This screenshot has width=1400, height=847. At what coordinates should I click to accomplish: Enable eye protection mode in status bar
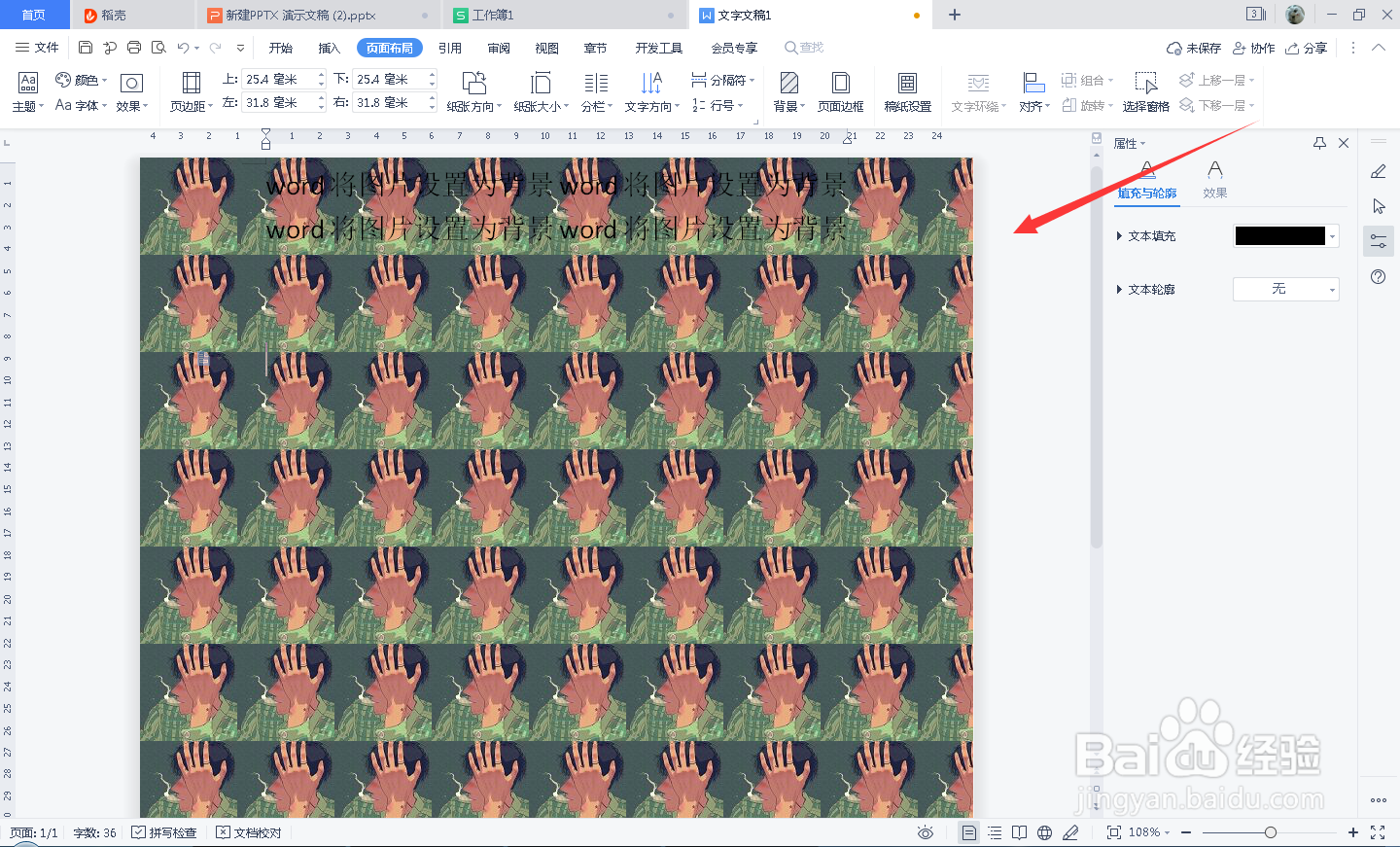point(926,832)
